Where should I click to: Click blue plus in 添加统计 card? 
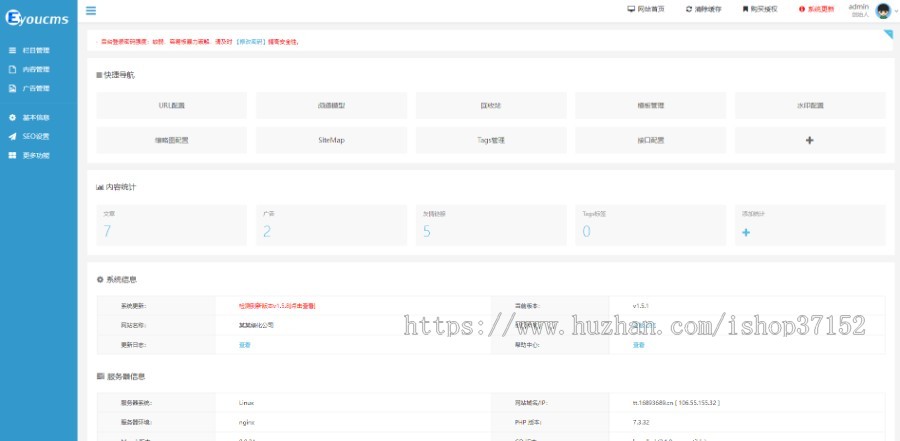[746, 233]
